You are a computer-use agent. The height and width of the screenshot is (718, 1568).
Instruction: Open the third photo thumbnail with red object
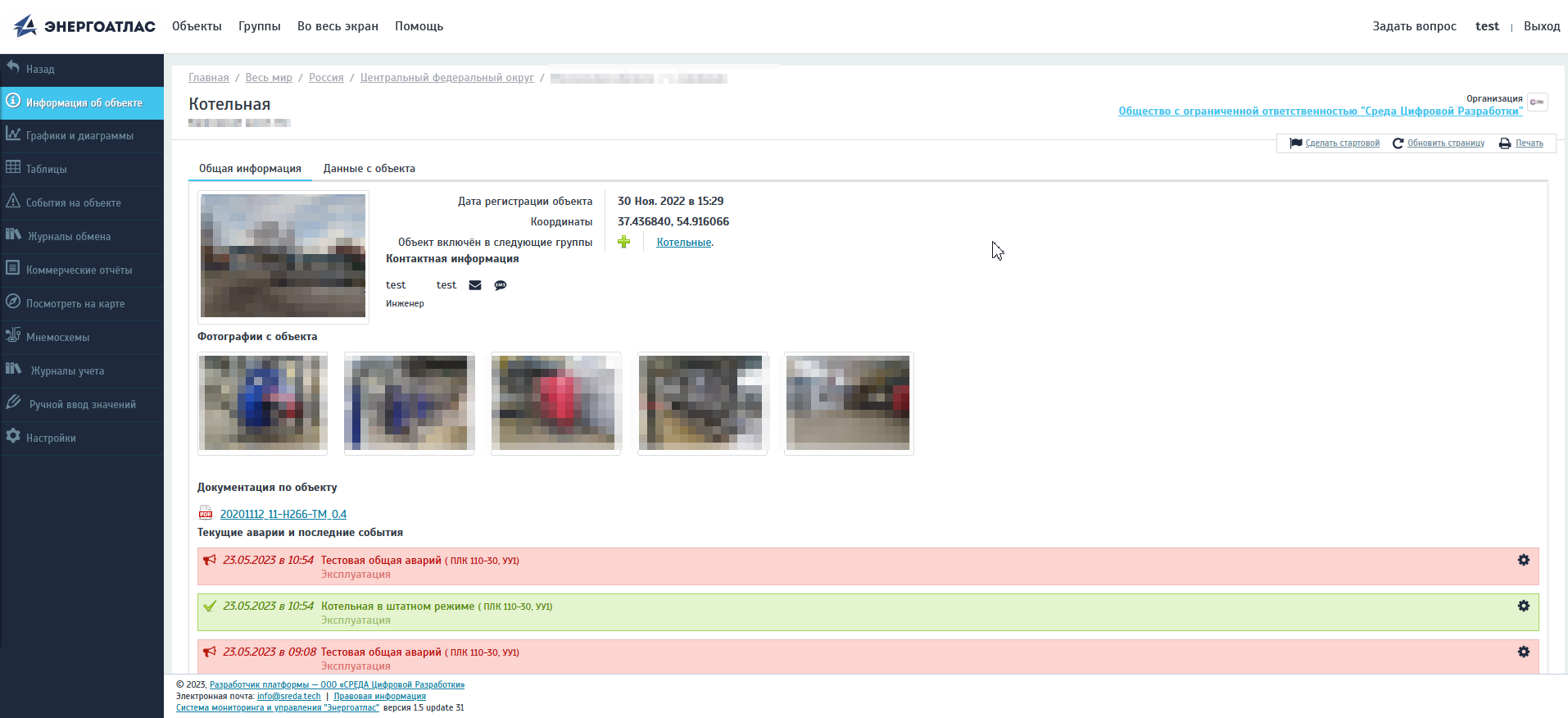pyautogui.click(x=555, y=403)
